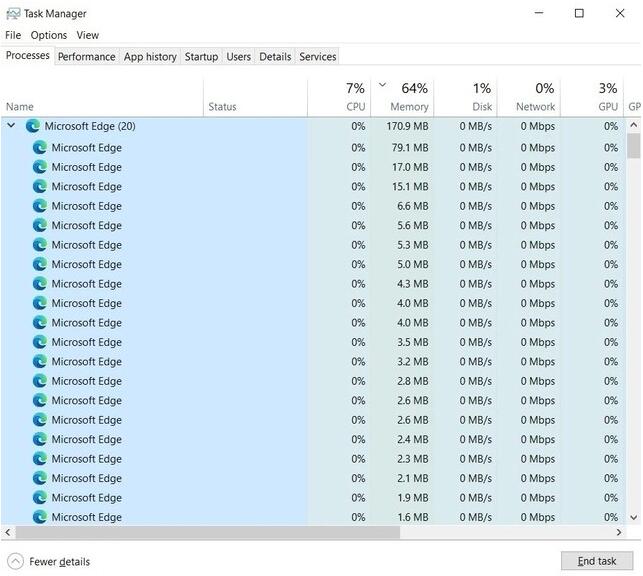Switch to the Services tab
Viewport: 643px width, 576px height.
point(318,57)
